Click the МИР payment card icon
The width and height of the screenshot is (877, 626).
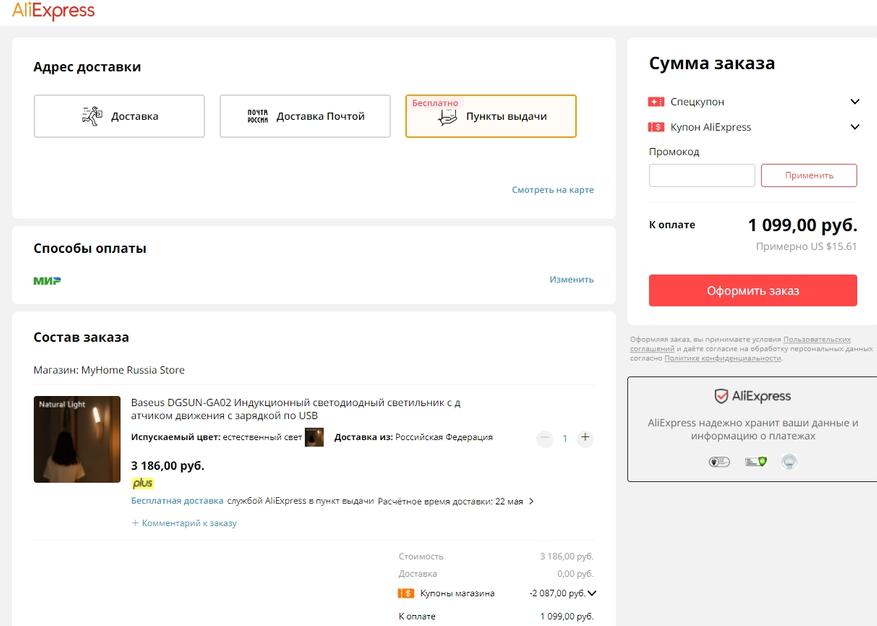(x=47, y=280)
